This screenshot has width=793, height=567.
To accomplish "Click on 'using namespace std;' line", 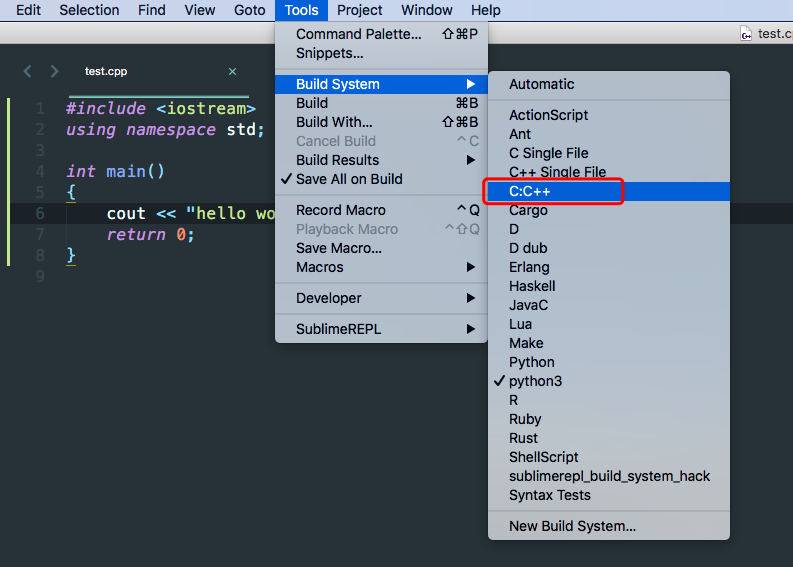I will 165,129.
